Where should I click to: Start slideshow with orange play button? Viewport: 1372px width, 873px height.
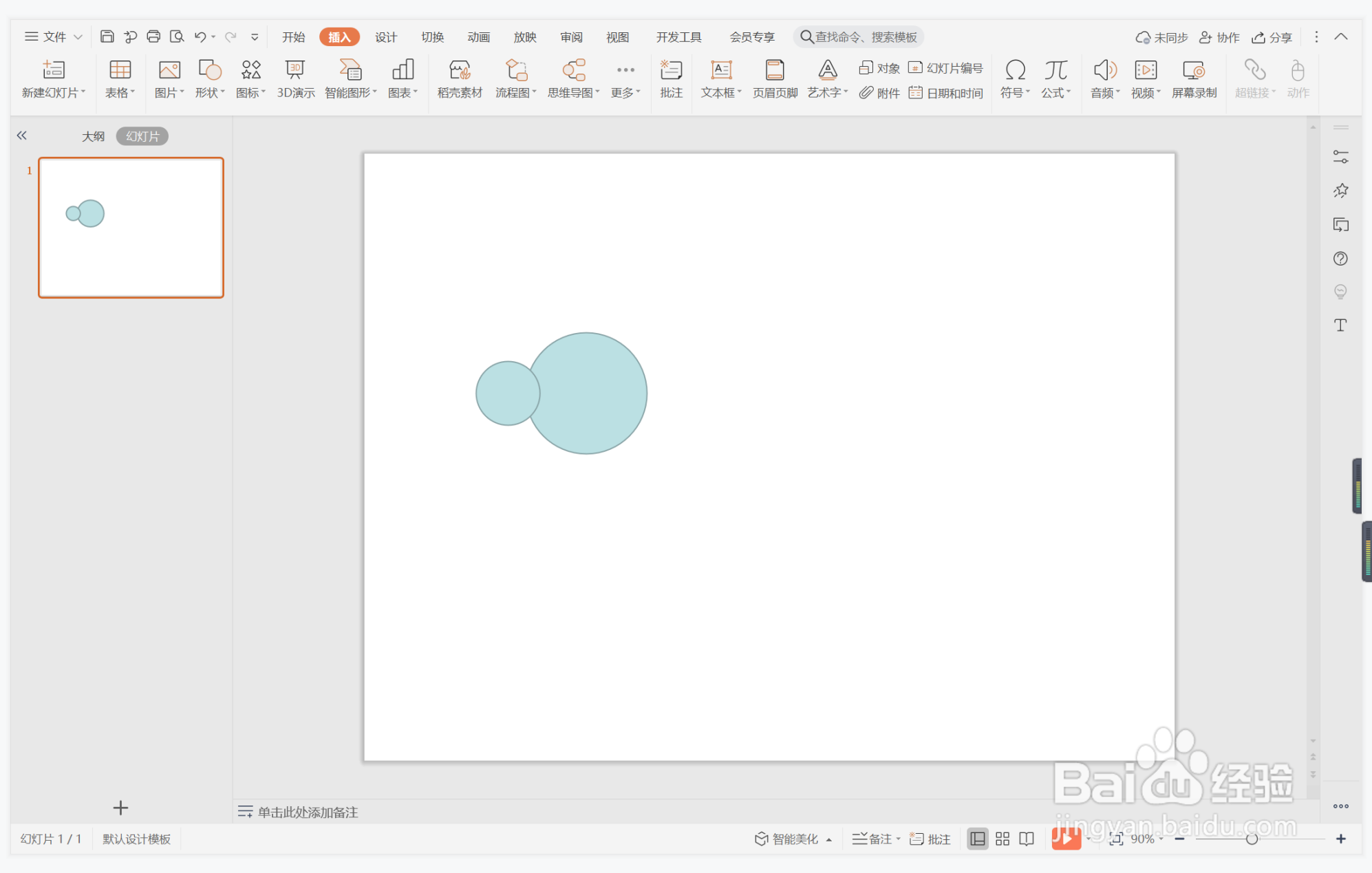tap(1065, 839)
